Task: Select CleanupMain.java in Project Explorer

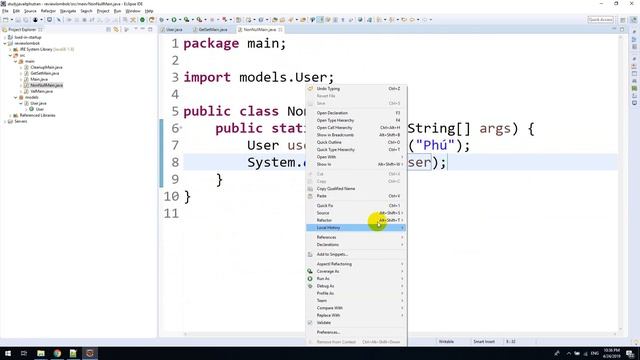Action: [46, 67]
